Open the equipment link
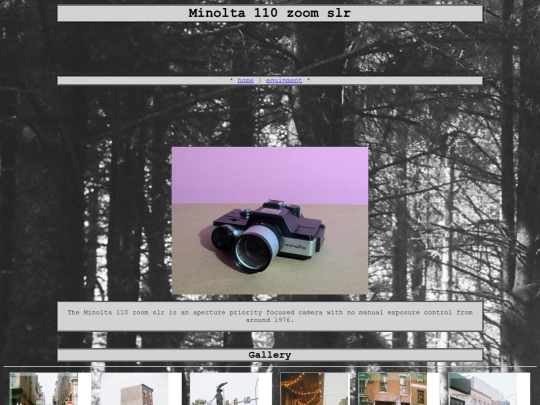540x405 pixels. pyautogui.click(x=284, y=80)
